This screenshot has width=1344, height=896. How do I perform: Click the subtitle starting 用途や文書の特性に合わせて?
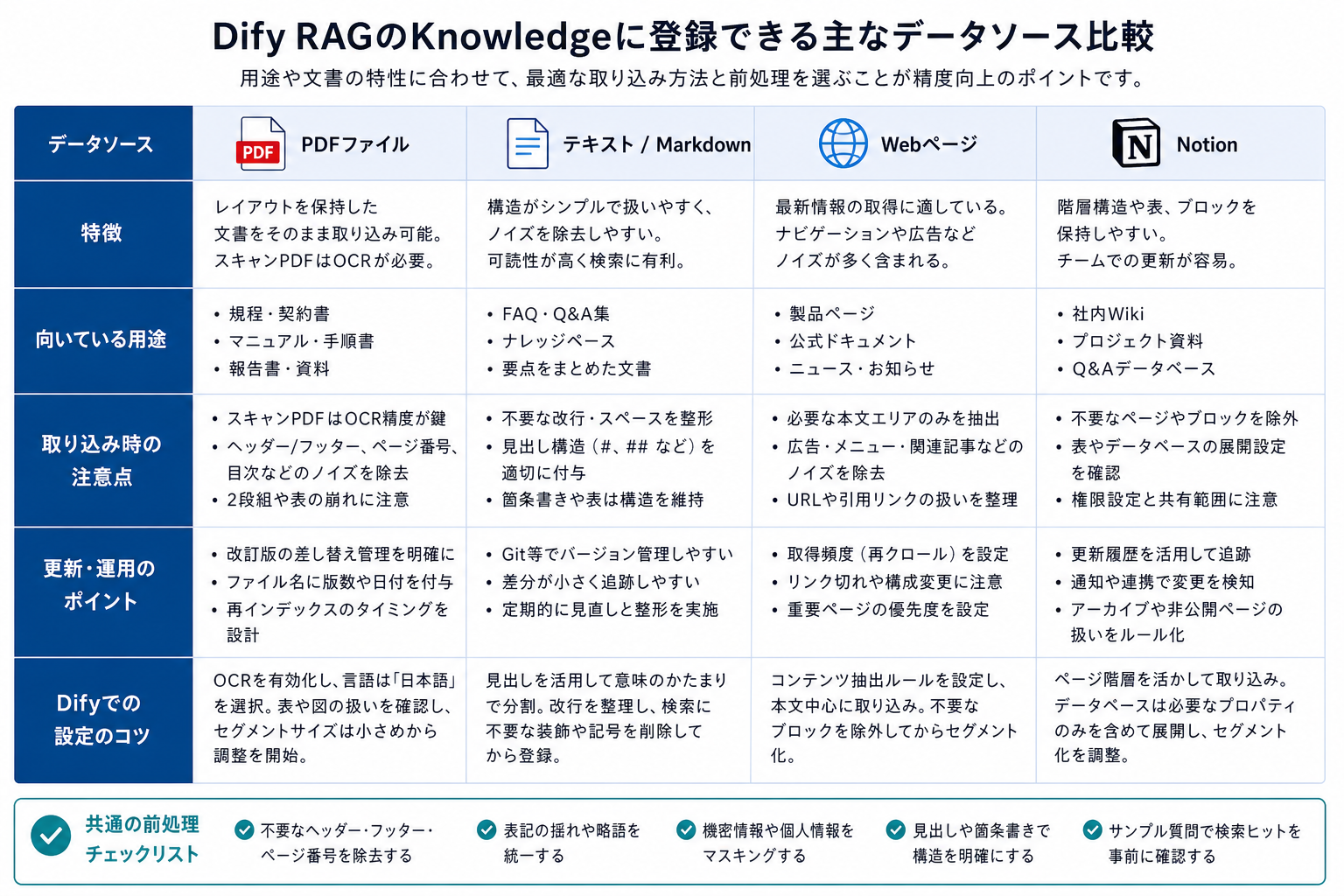[693, 79]
